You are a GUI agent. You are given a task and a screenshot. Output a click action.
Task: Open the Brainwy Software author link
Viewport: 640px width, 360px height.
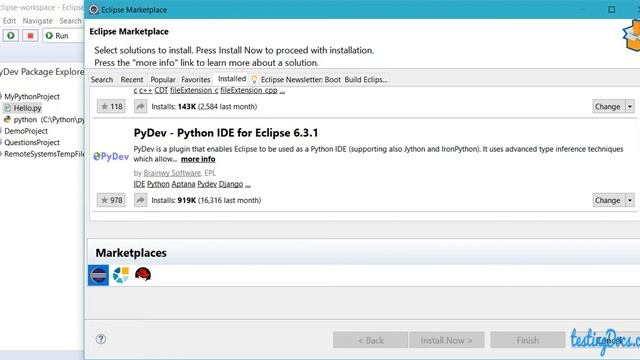172,173
